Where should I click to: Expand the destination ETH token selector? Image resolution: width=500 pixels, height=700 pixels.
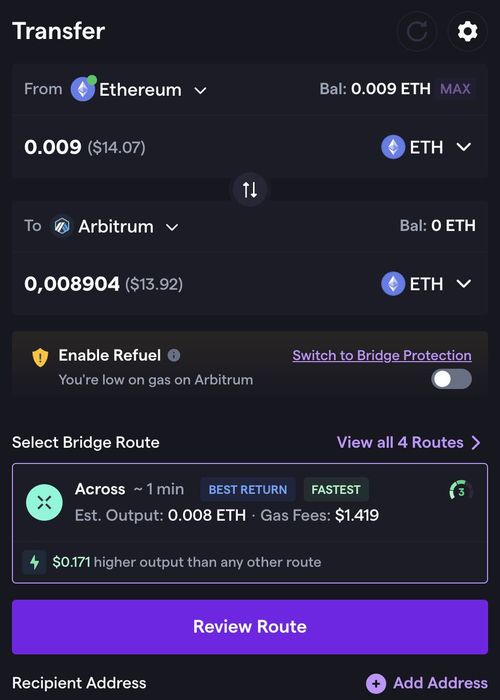click(x=426, y=284)
